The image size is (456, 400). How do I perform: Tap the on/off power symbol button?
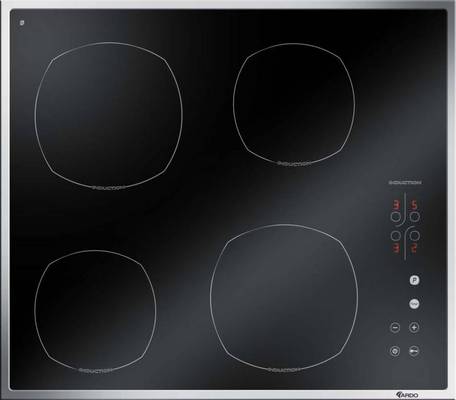(x=395, y=351)
